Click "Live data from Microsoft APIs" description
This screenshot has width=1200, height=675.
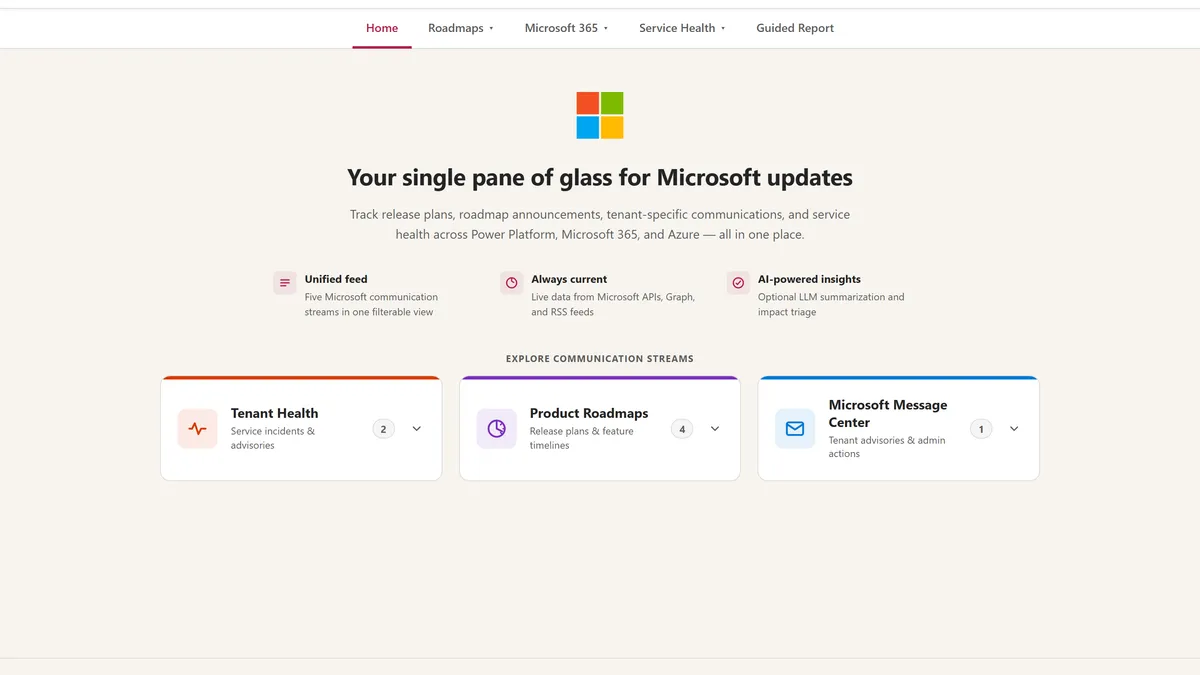[x=613, y=304]
